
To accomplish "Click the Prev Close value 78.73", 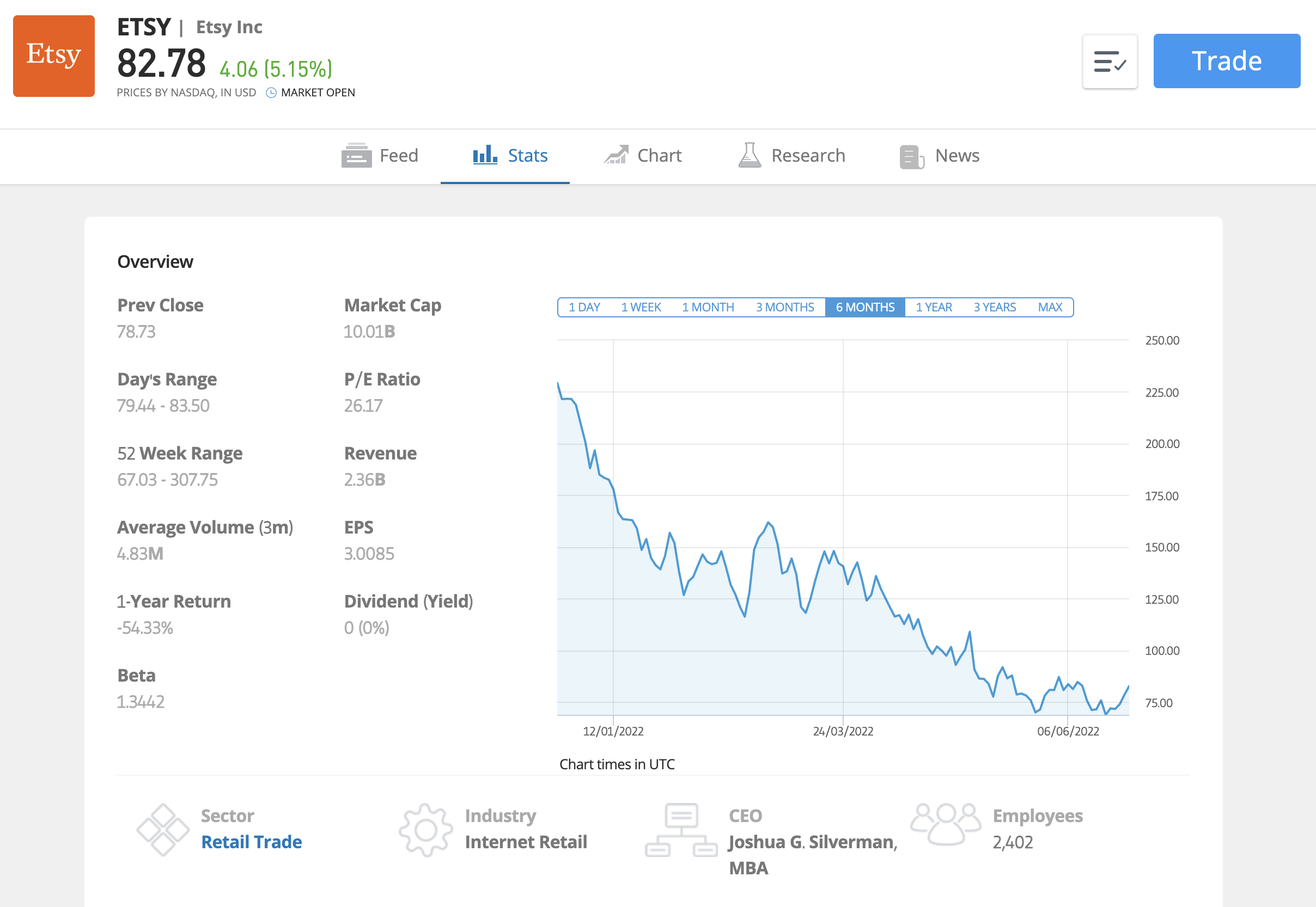I will coord(136,332).
